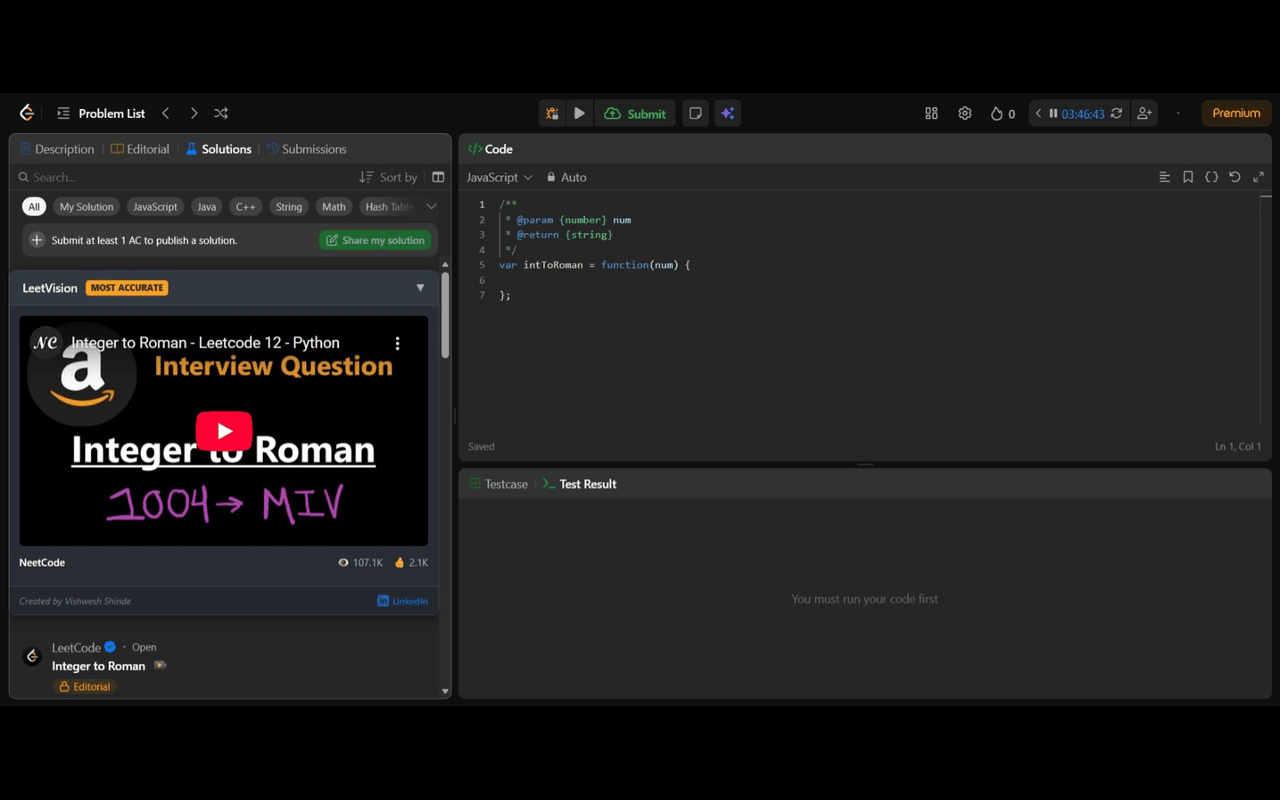
Task: Click the curly braces icon in editor
Action: [x=1211, y=177]
